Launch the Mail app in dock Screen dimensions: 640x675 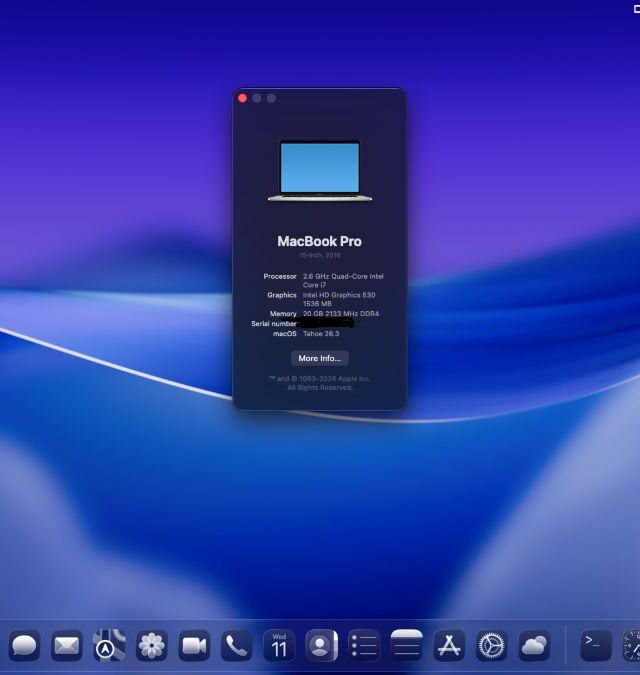click(66, 646)
